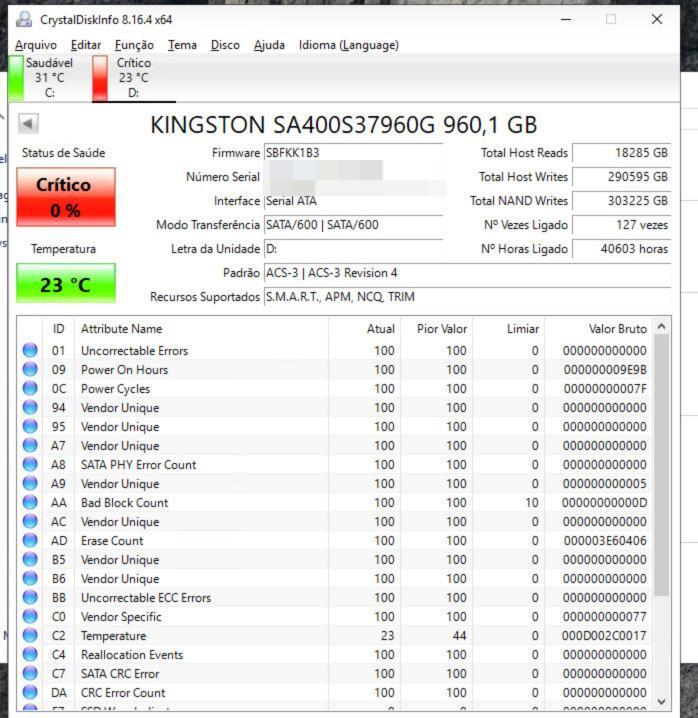Click the scroll down arrow of attribute list
Image resolution: width=698 pixels, height=718 pixels.
(661, 702)
